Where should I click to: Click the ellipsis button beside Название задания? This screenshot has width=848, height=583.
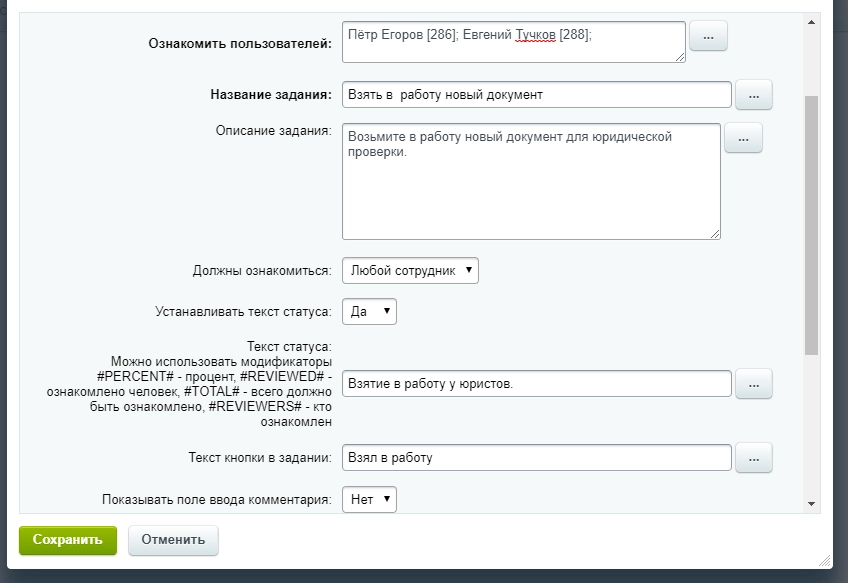(754, 95)
